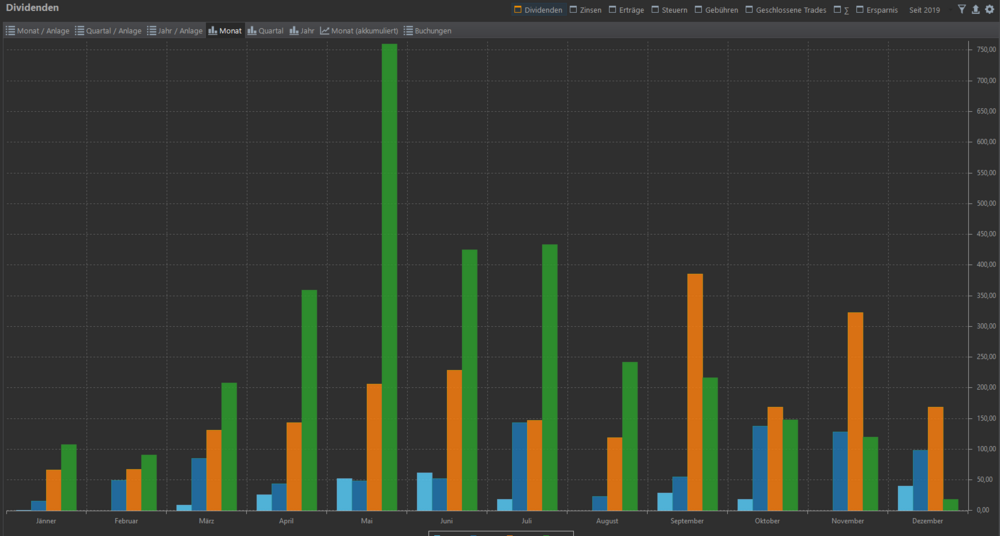Display the Jahr bar chart
1000x536 pixels.
[302, 31]
